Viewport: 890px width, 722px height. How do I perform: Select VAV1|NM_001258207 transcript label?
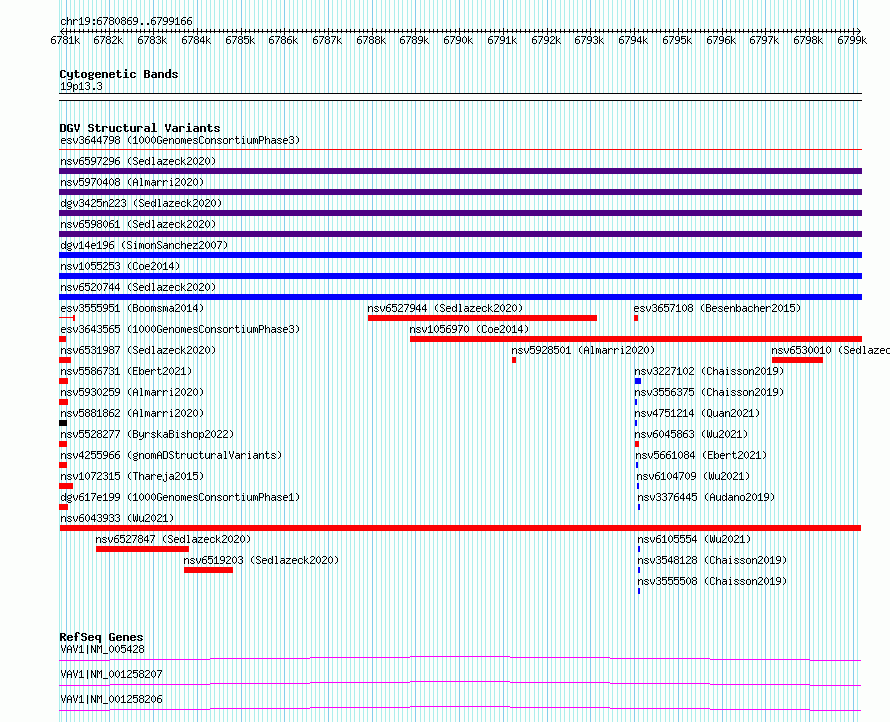[111, 674]
